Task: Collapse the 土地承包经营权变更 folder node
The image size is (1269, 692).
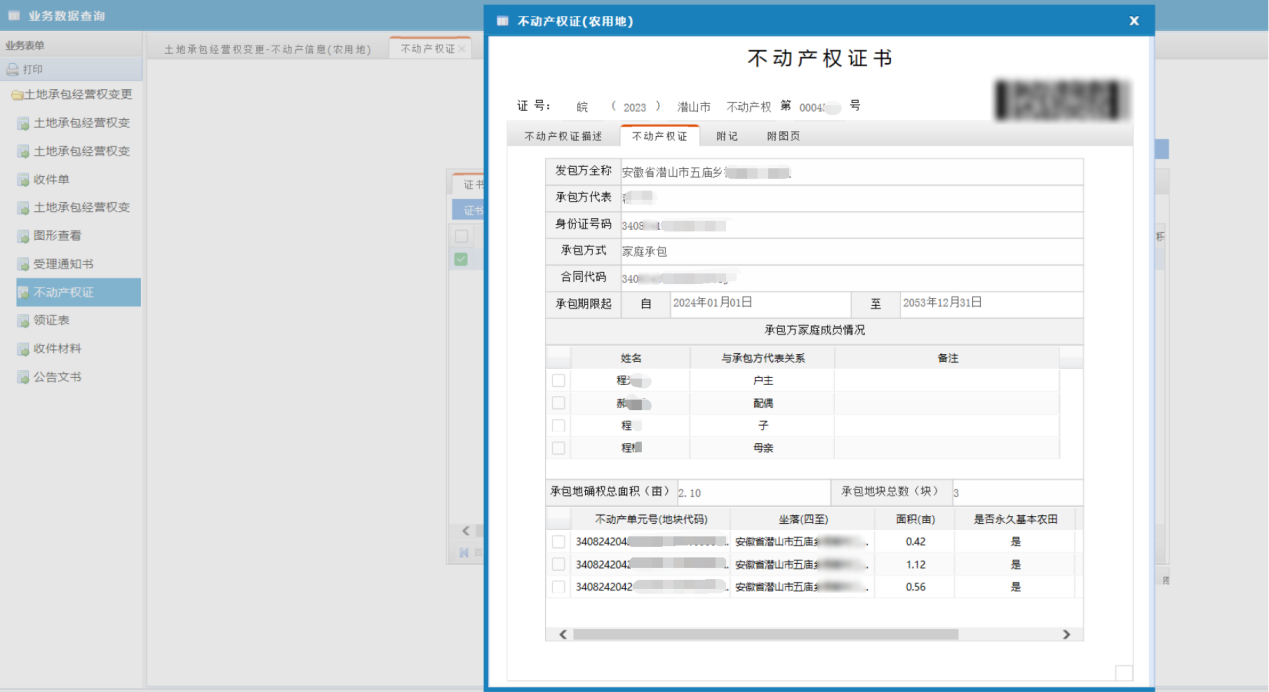Action: pyautogui.click(x=16, y=95)
